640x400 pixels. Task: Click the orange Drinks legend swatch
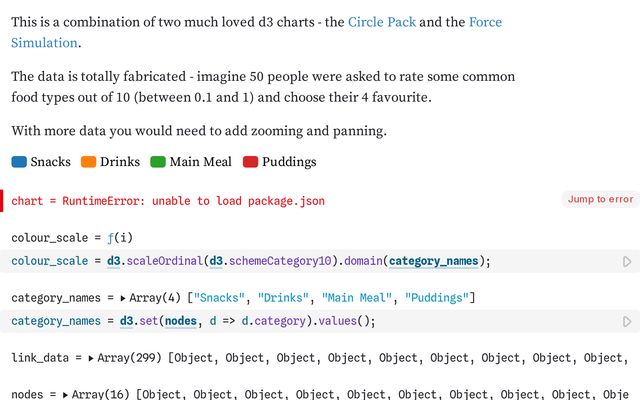88,162
